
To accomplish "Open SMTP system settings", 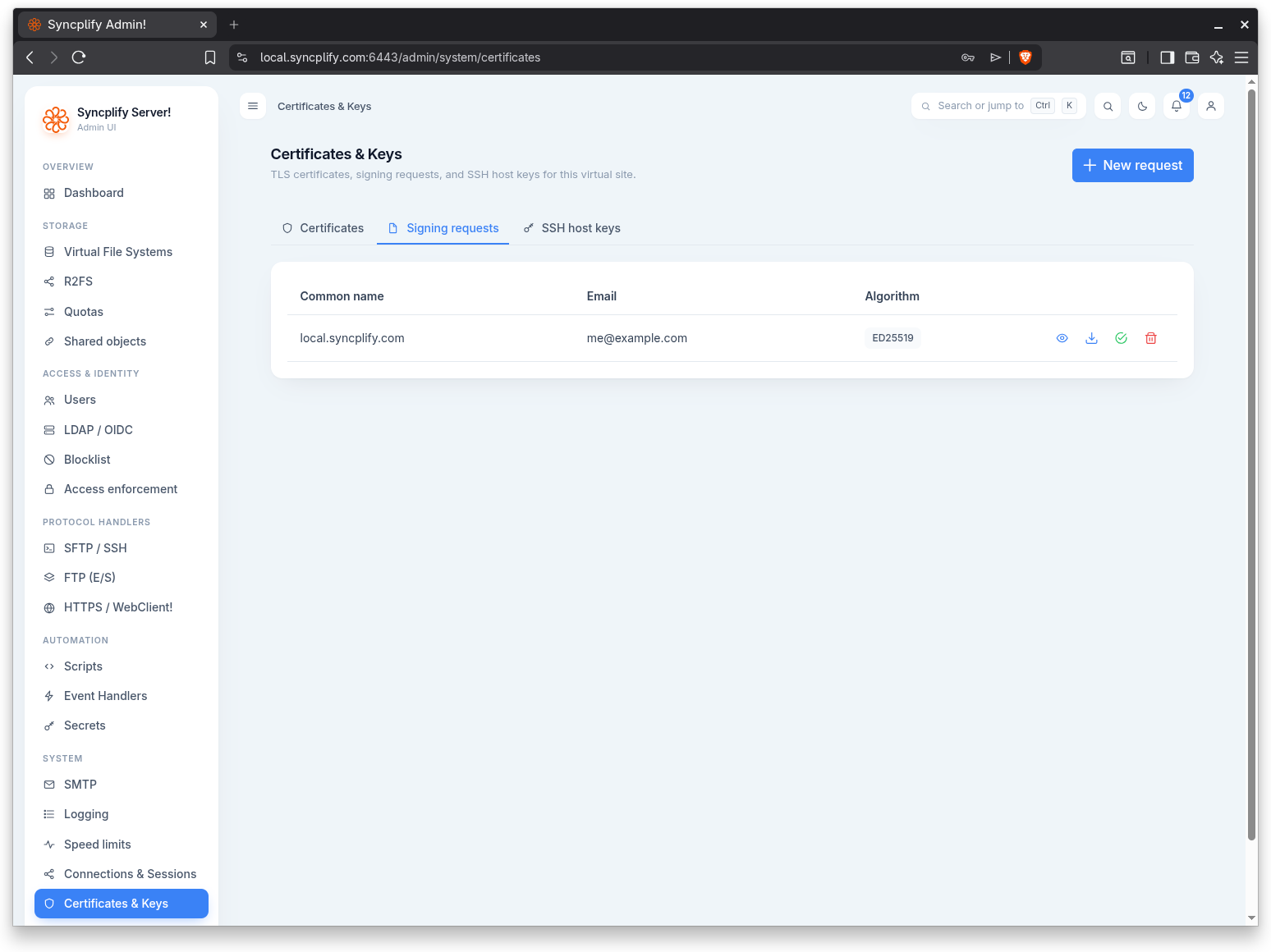I will point(122,785).
